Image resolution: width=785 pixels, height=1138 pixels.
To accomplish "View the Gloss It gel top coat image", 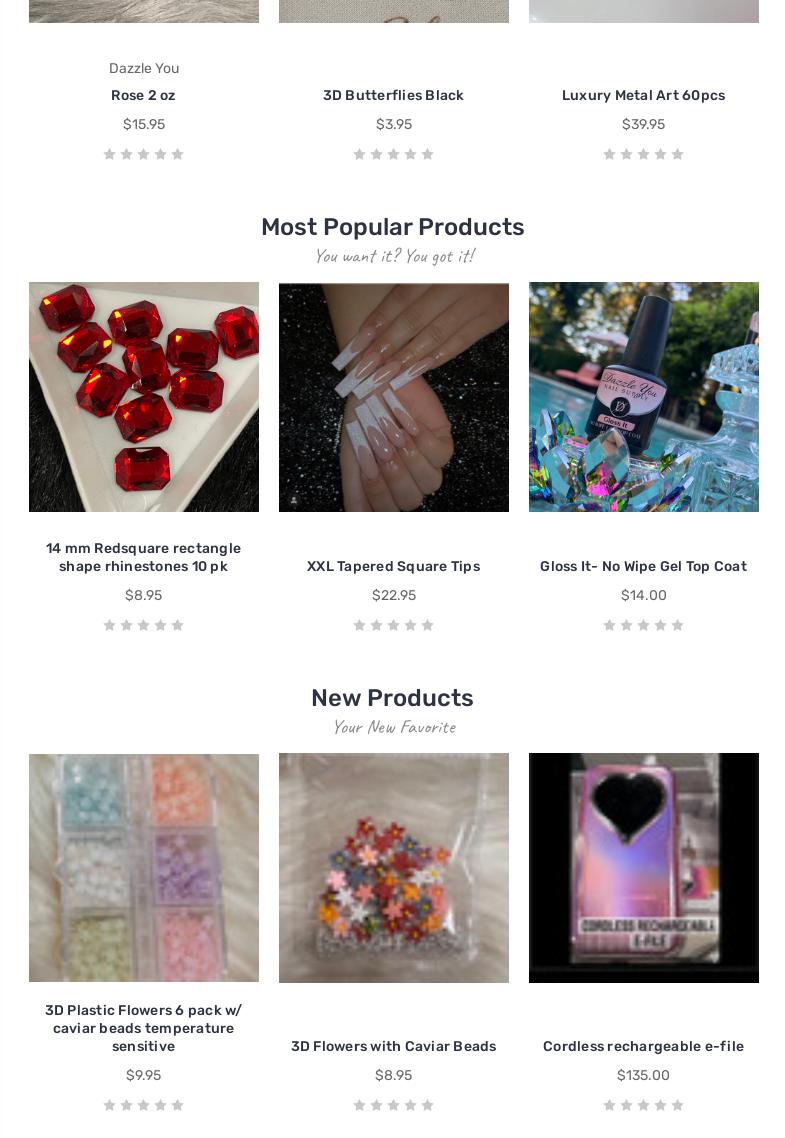I will 644,397.
